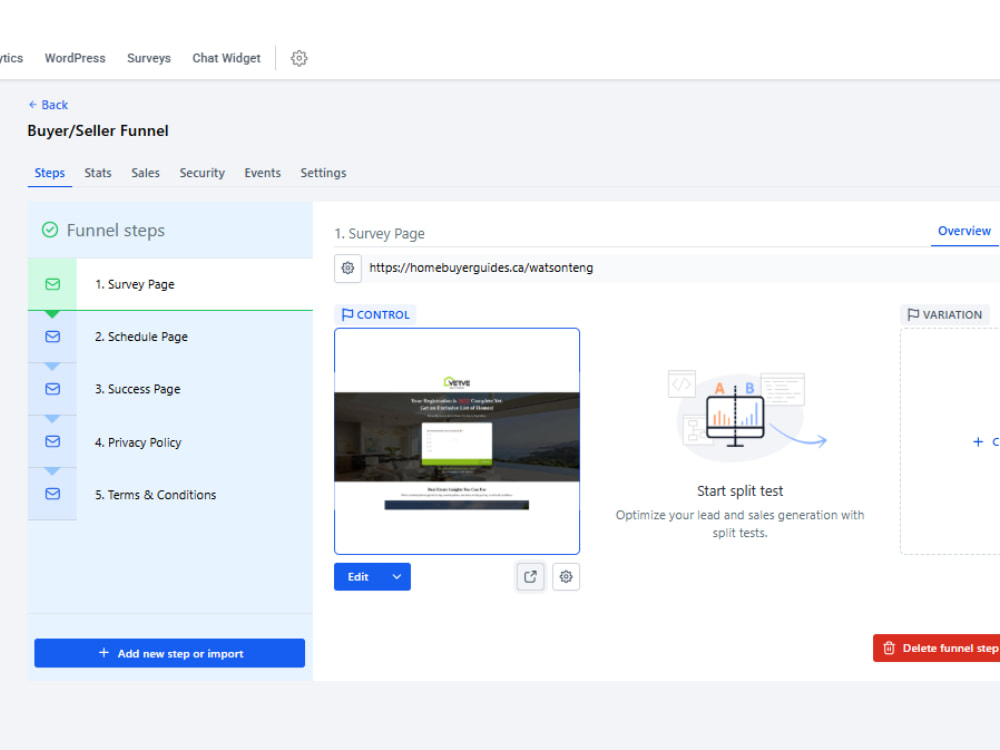Switch to the Stats tab

98,173
